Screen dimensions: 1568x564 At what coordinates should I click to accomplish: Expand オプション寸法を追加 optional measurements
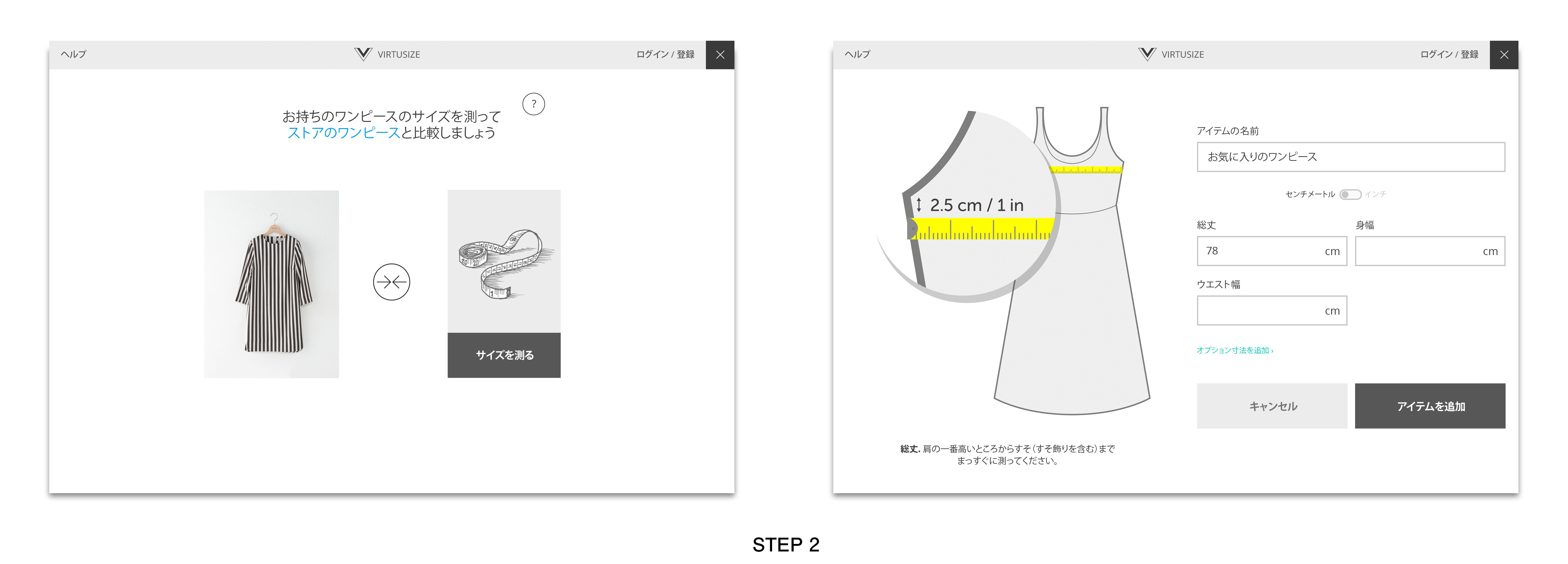1234,350
